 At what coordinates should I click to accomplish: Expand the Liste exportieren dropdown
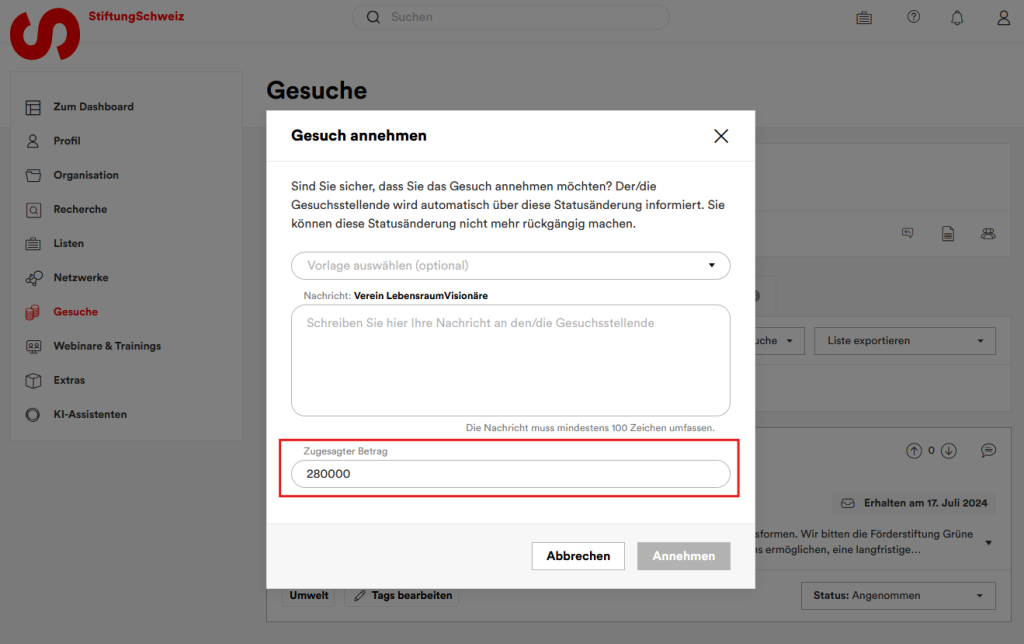click(904, 341)
